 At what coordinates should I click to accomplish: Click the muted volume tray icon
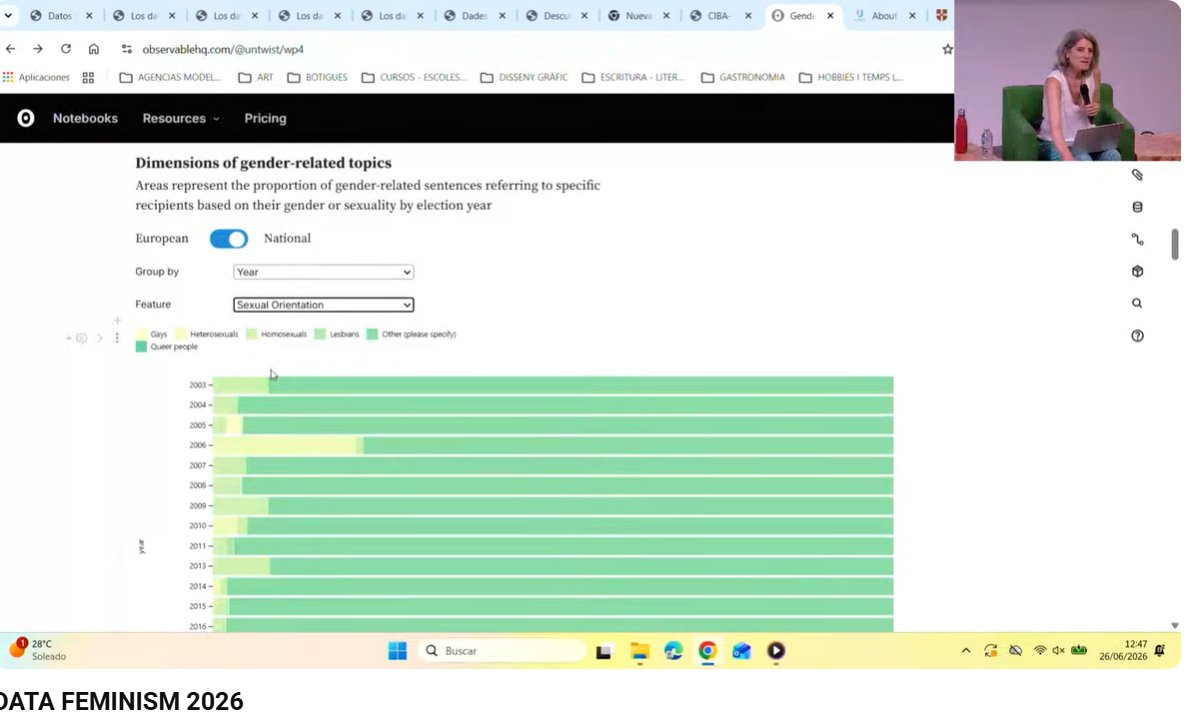[1058, 650]
